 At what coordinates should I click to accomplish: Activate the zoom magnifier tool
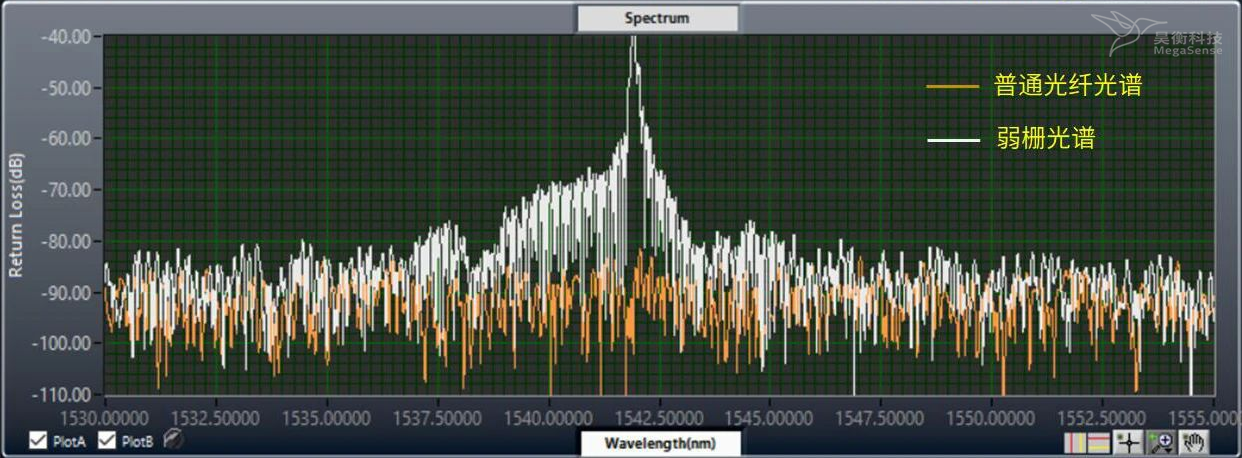(x=1161, y=442)
